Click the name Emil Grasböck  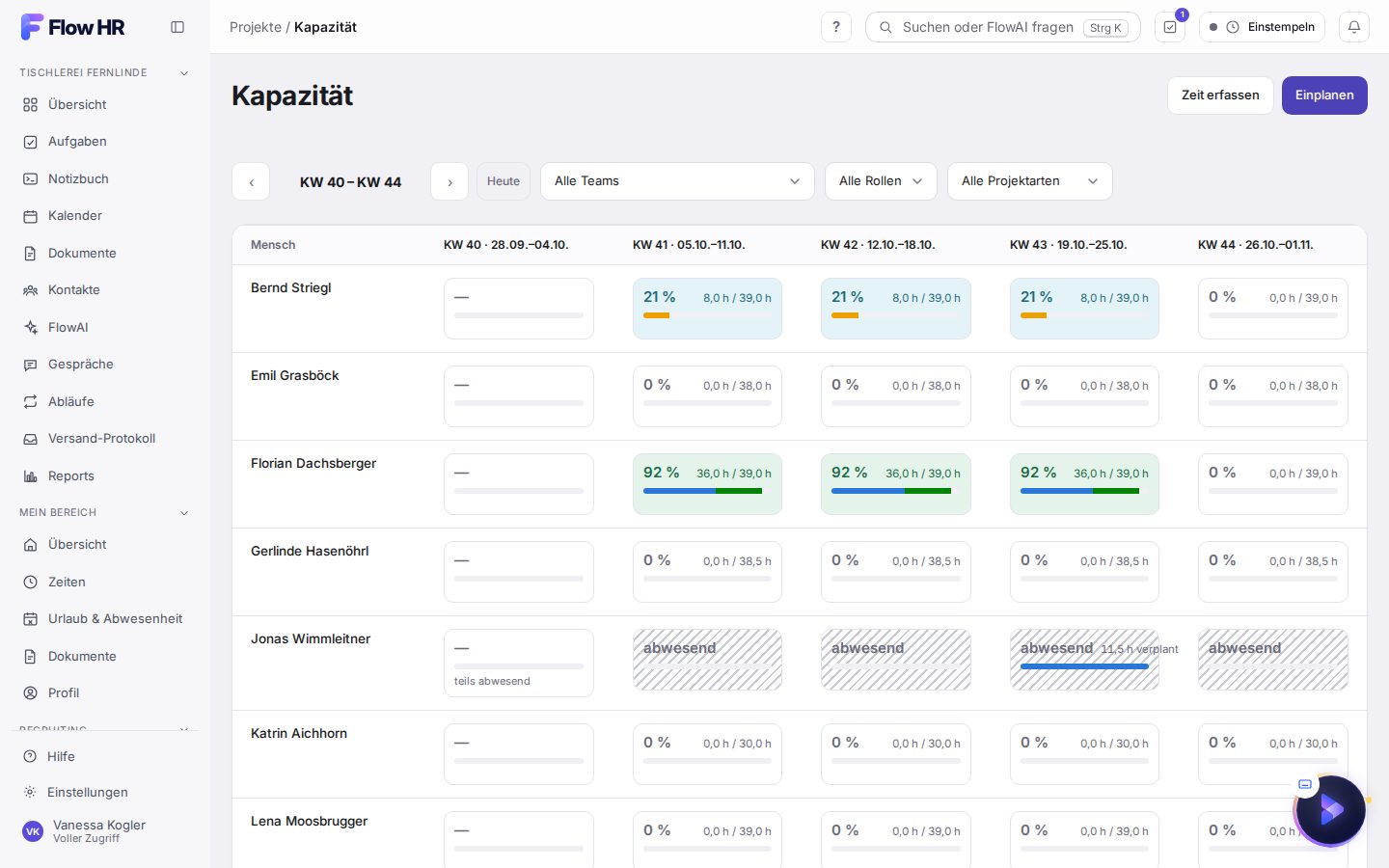[295, 376]
